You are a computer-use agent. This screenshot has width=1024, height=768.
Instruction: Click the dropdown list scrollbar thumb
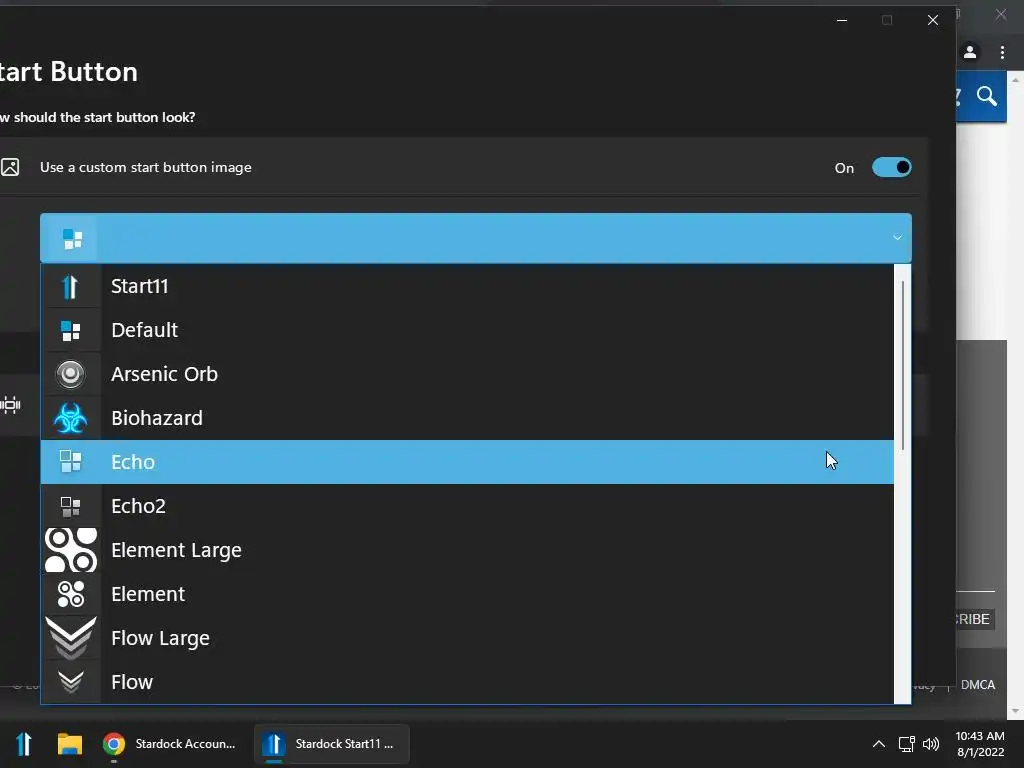[x=903, y=365]
